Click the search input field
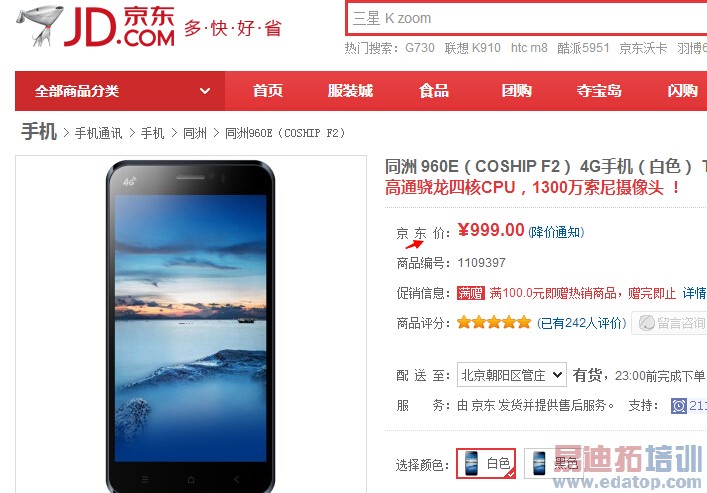Image resolution: width=707 pixels, height=493 pixels. click(526, 18)
